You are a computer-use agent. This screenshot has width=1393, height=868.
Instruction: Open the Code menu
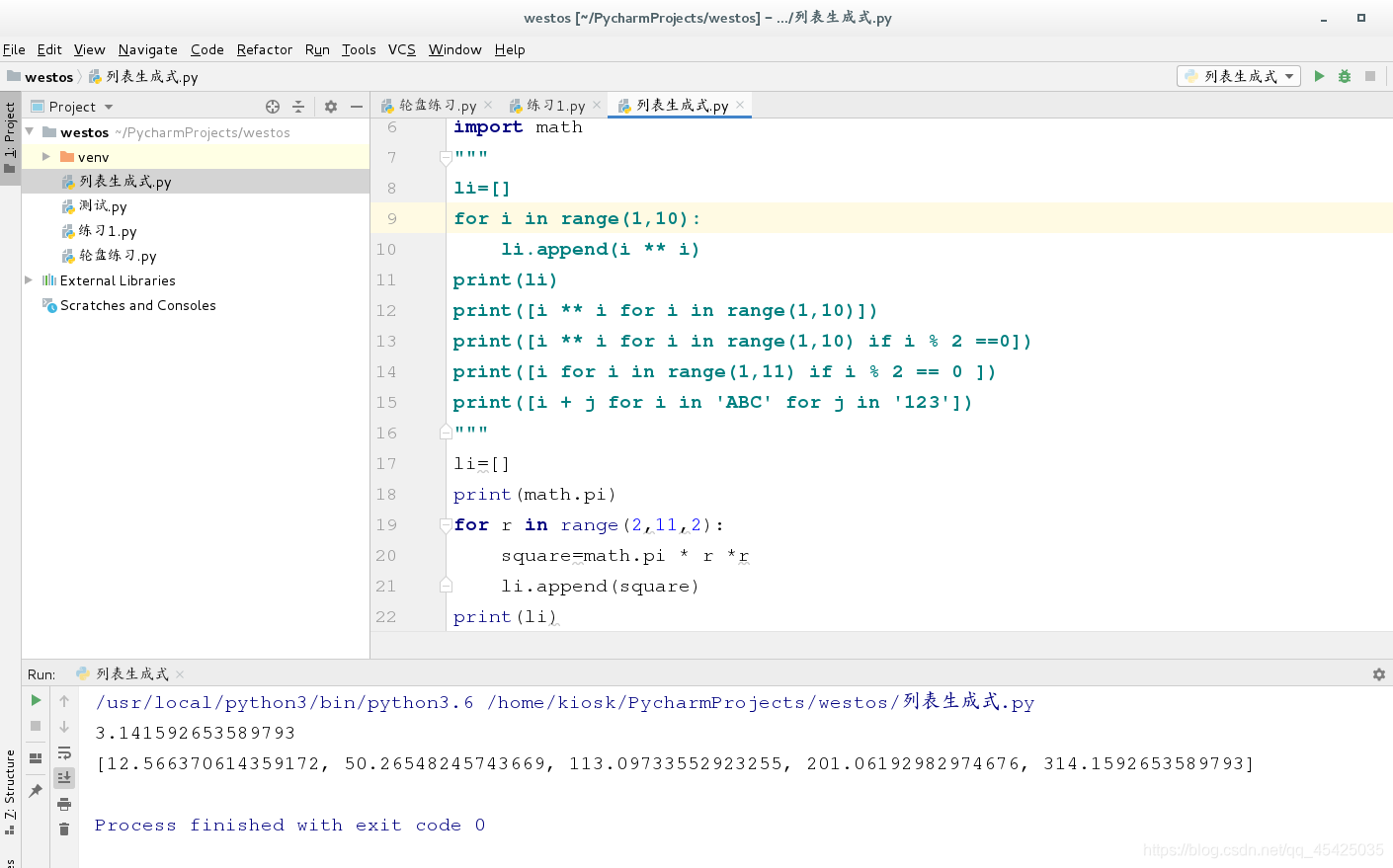pyautogui.click(x=207, y=49)
